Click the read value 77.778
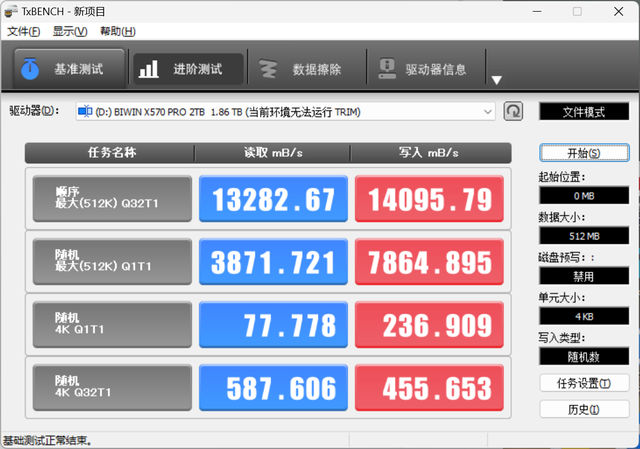Image resolution: width=640 pixels, height=449 pixels. pyautogui.click(x=273, y=325)
